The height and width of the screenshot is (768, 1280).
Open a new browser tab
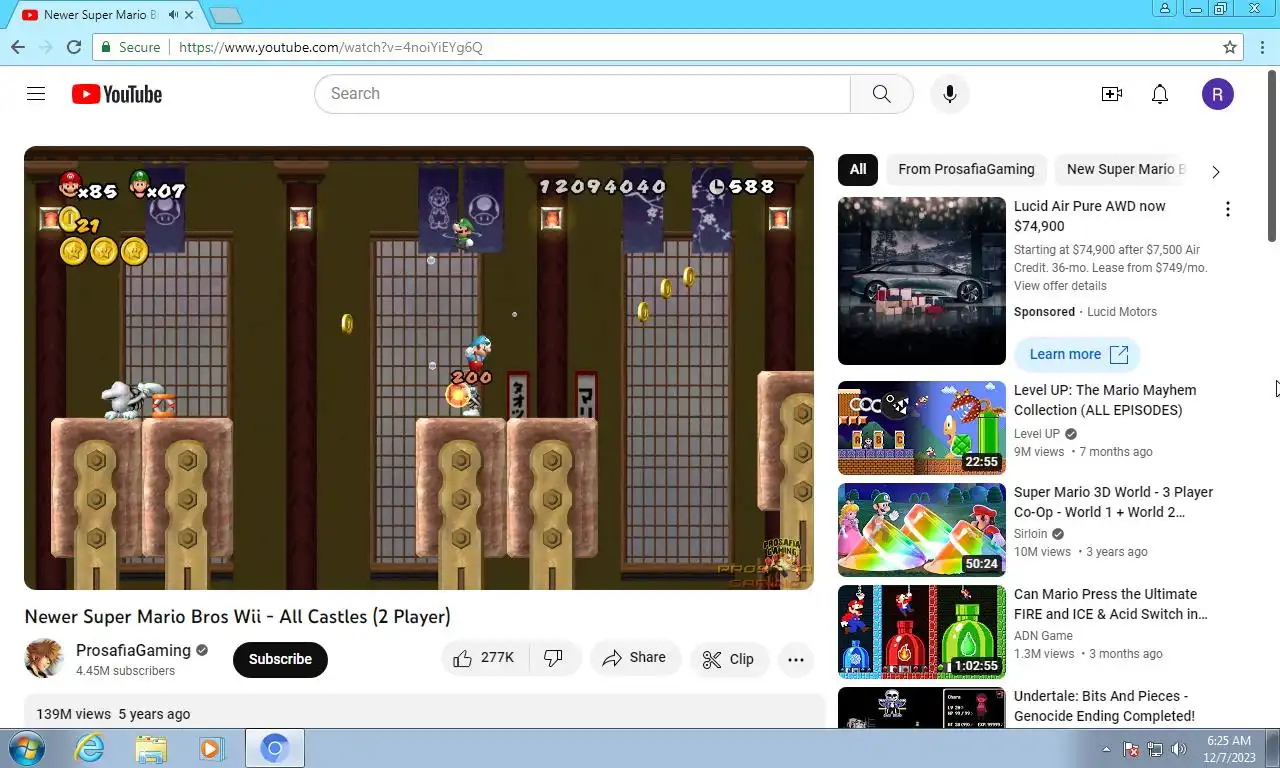pos(226,15)
